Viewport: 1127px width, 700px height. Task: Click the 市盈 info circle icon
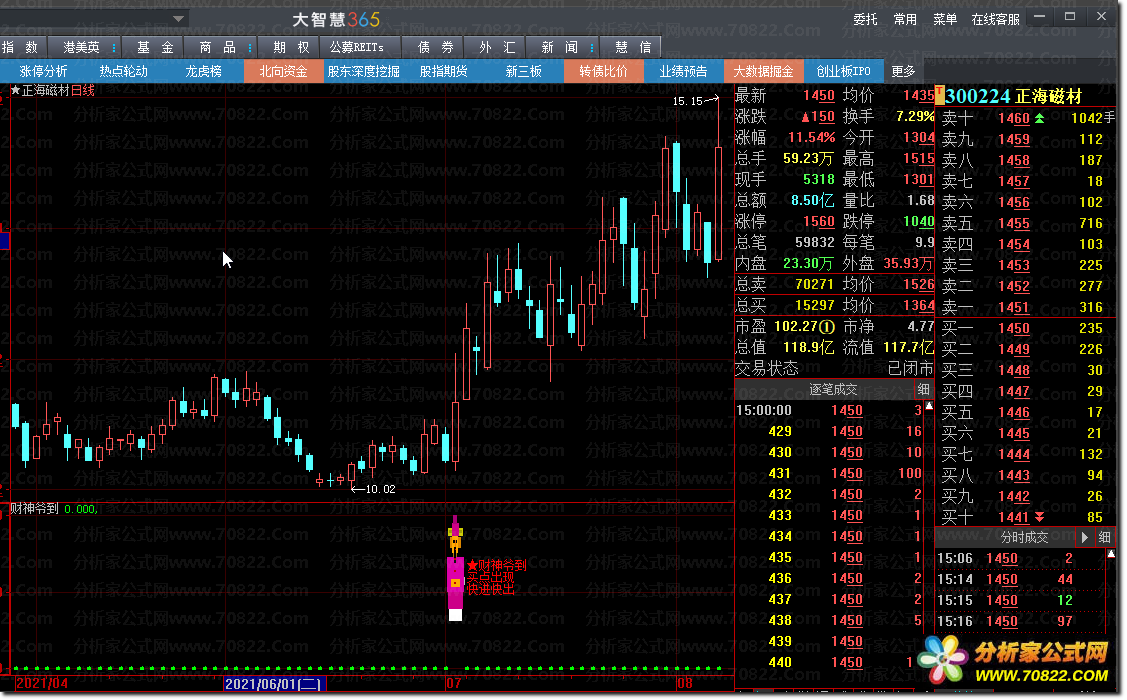pos(828,327)
